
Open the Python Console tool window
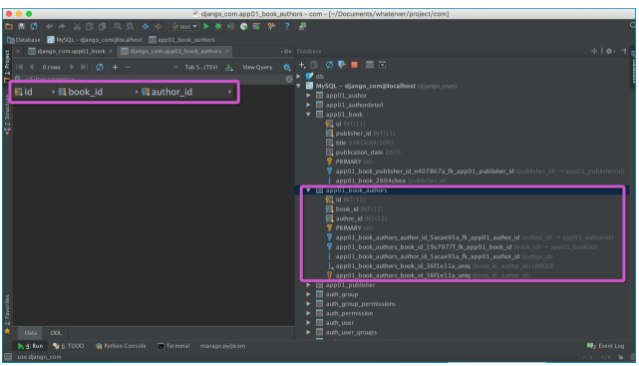coord(121,346)
